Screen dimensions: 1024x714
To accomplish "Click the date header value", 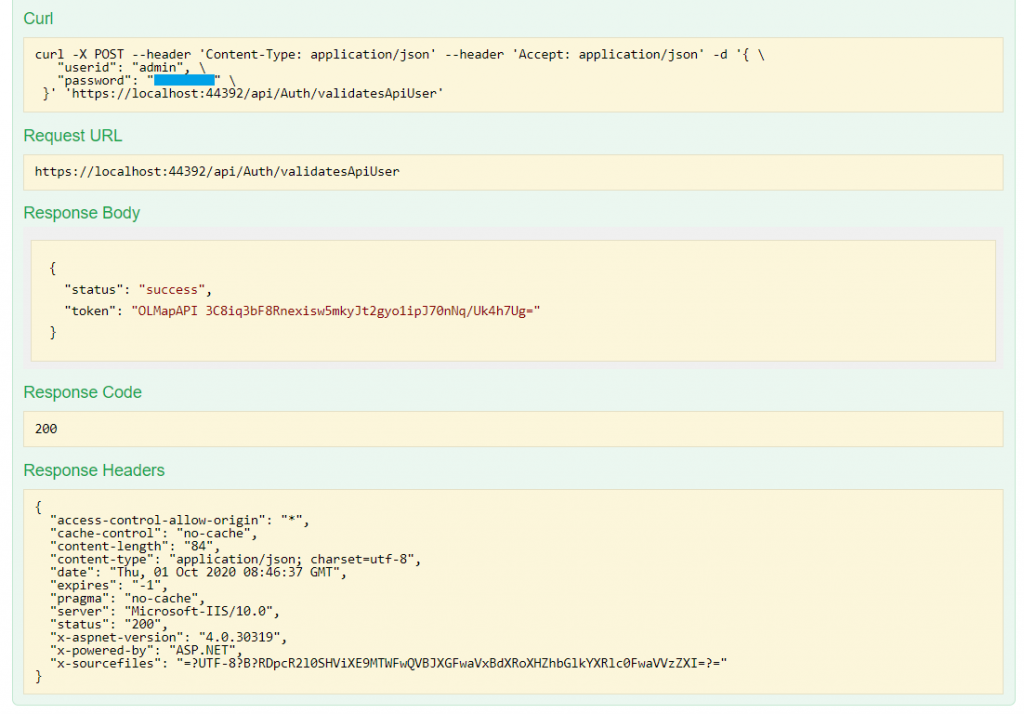I will click(x=225, y=572).
